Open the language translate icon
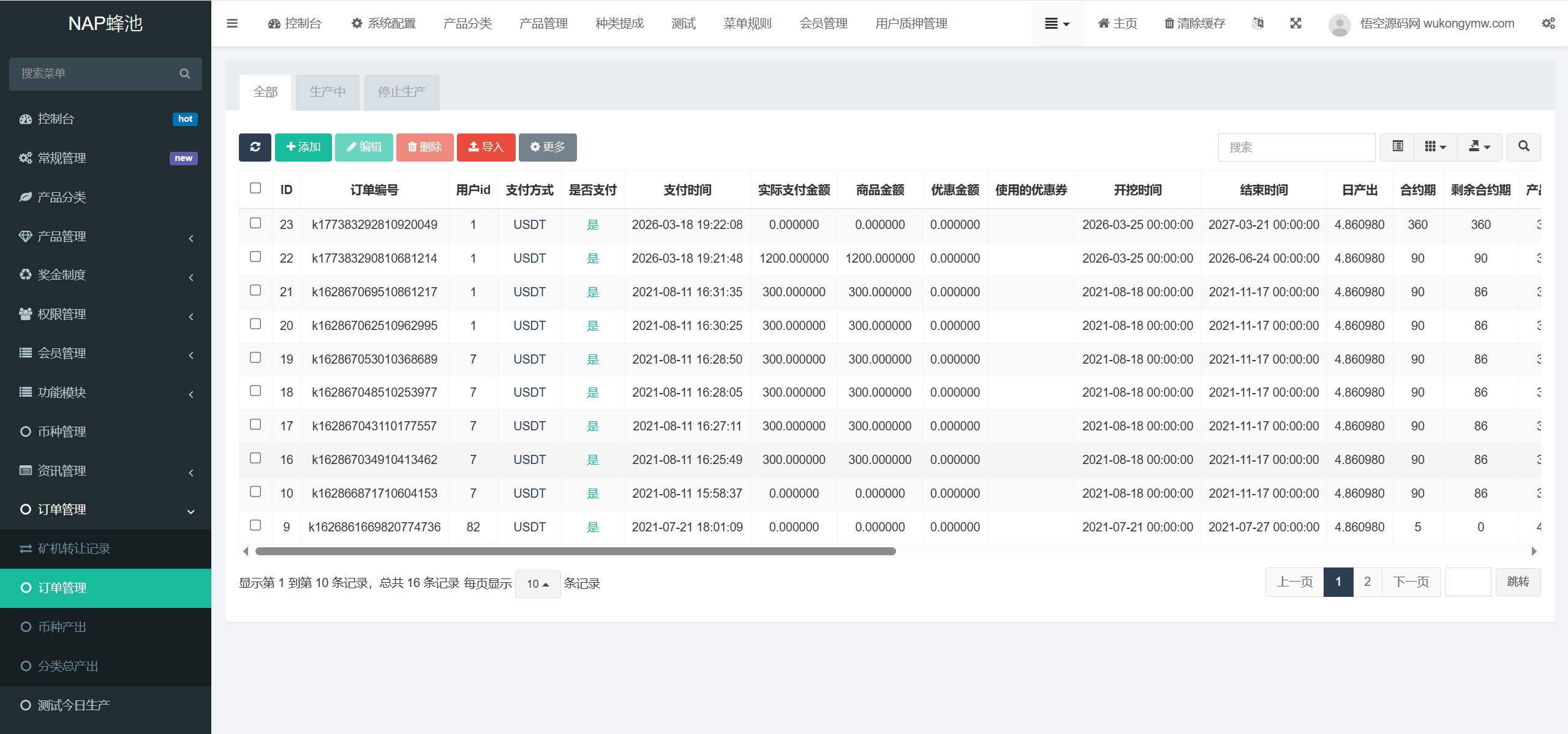Screen dimensions: 1568x734 coord(1258,23)
